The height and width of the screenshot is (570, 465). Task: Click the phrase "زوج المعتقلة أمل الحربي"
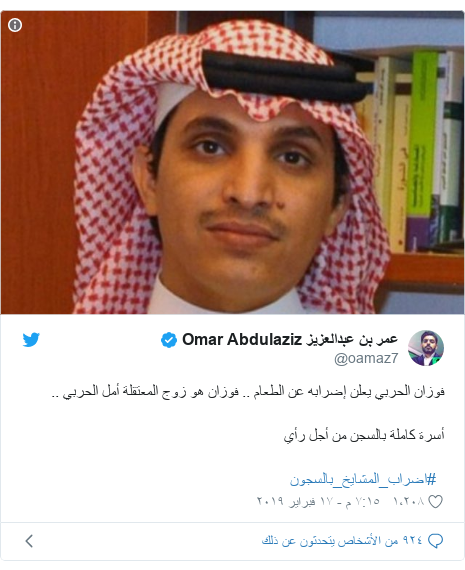(125, 392)
